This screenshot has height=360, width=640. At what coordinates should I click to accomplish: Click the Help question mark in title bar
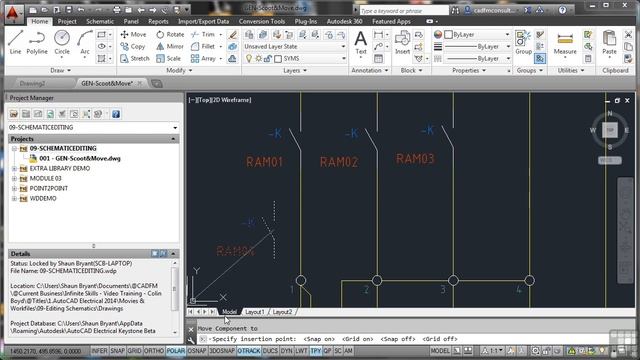pyautogui.click(x=562, y=10)
